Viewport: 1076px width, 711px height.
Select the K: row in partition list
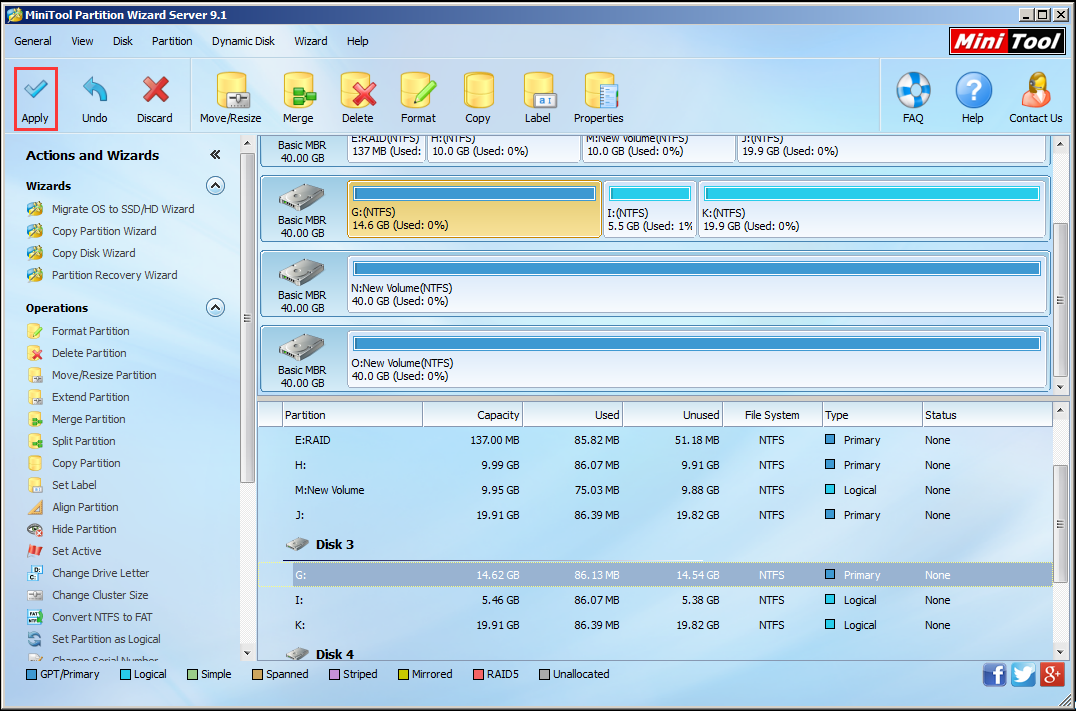click(x=655, y=625)
